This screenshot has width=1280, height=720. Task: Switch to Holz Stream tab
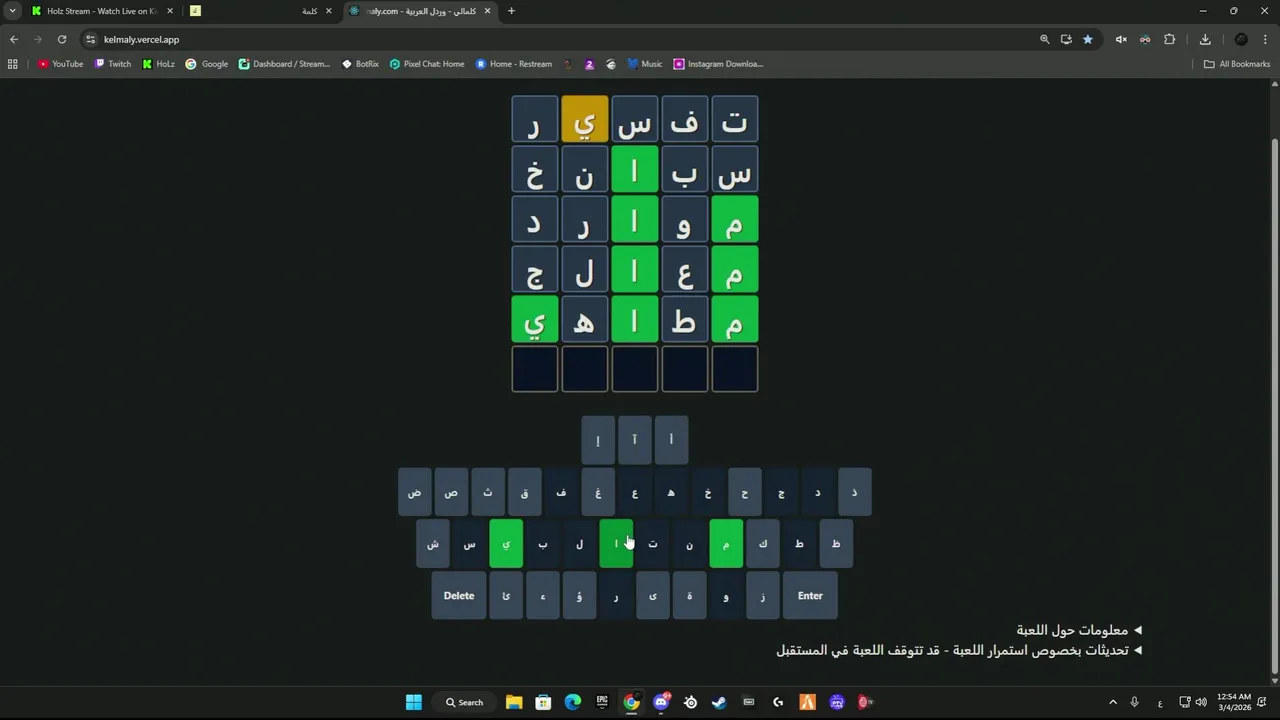(x=101, y=11)
